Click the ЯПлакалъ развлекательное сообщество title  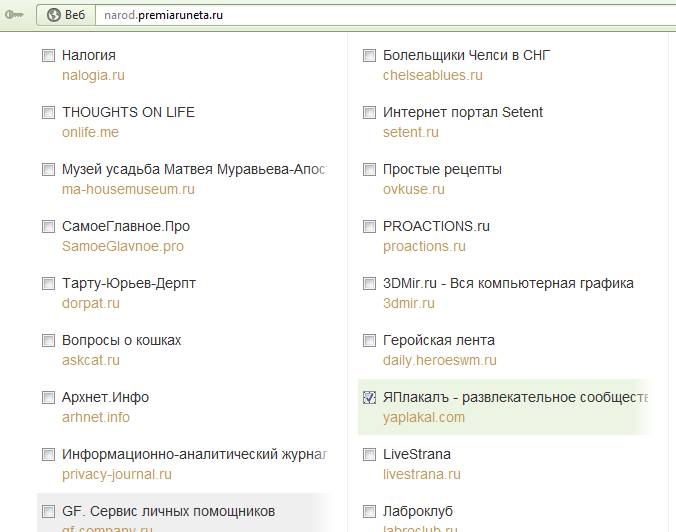[516, 397]
